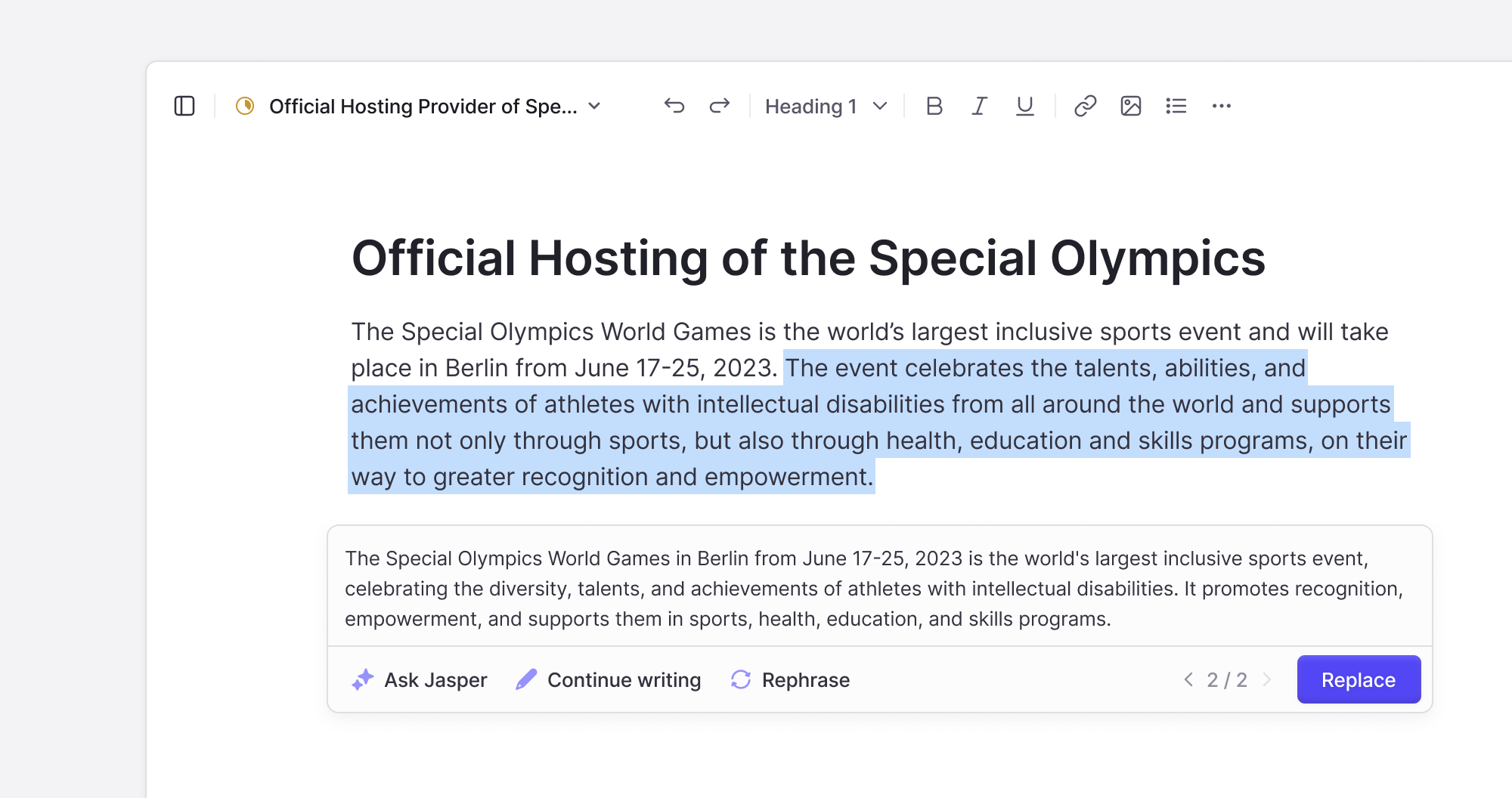The height and width of the screenshot is (798, 1512).
Task: Insert an image from the toolbar
Action: point(1131,106)
